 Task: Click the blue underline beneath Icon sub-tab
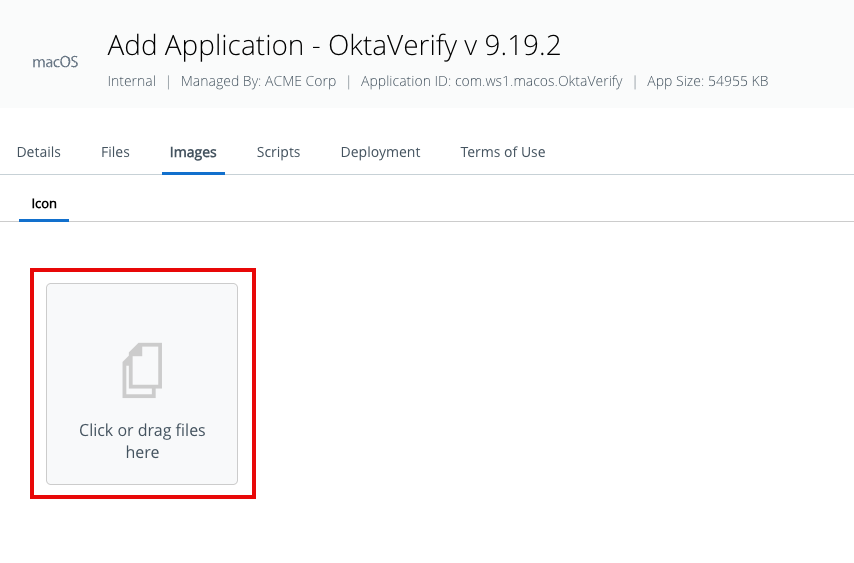click(44, 220)
